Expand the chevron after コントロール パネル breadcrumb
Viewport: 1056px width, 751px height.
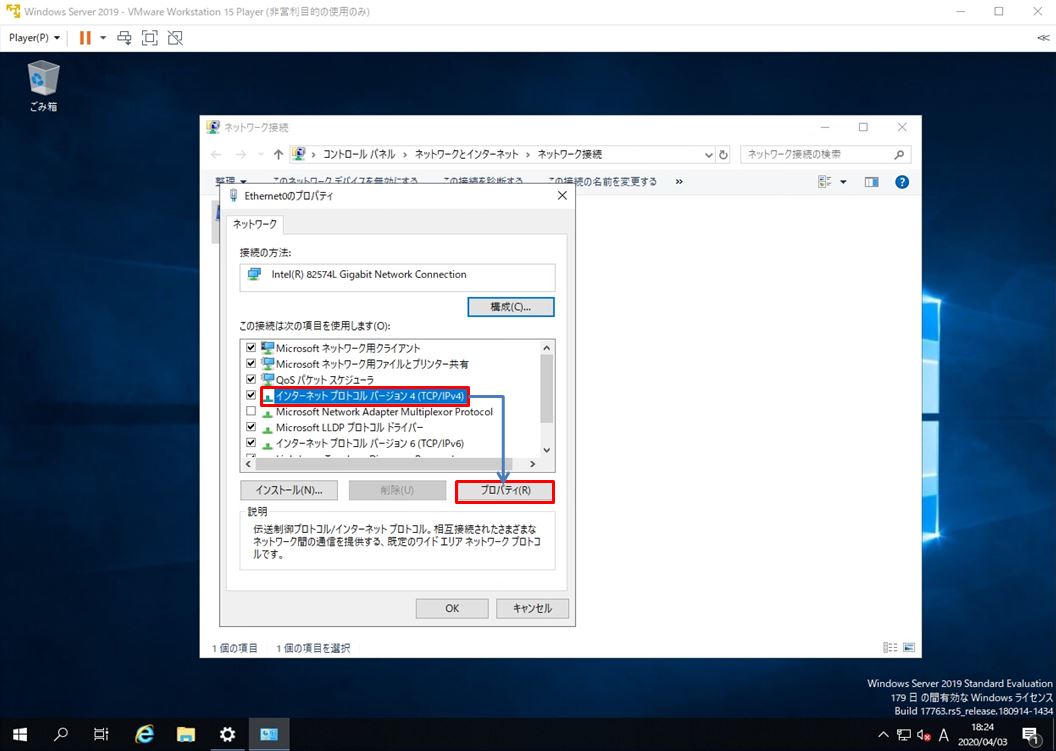pyautogui.click(x=405, y=154)
